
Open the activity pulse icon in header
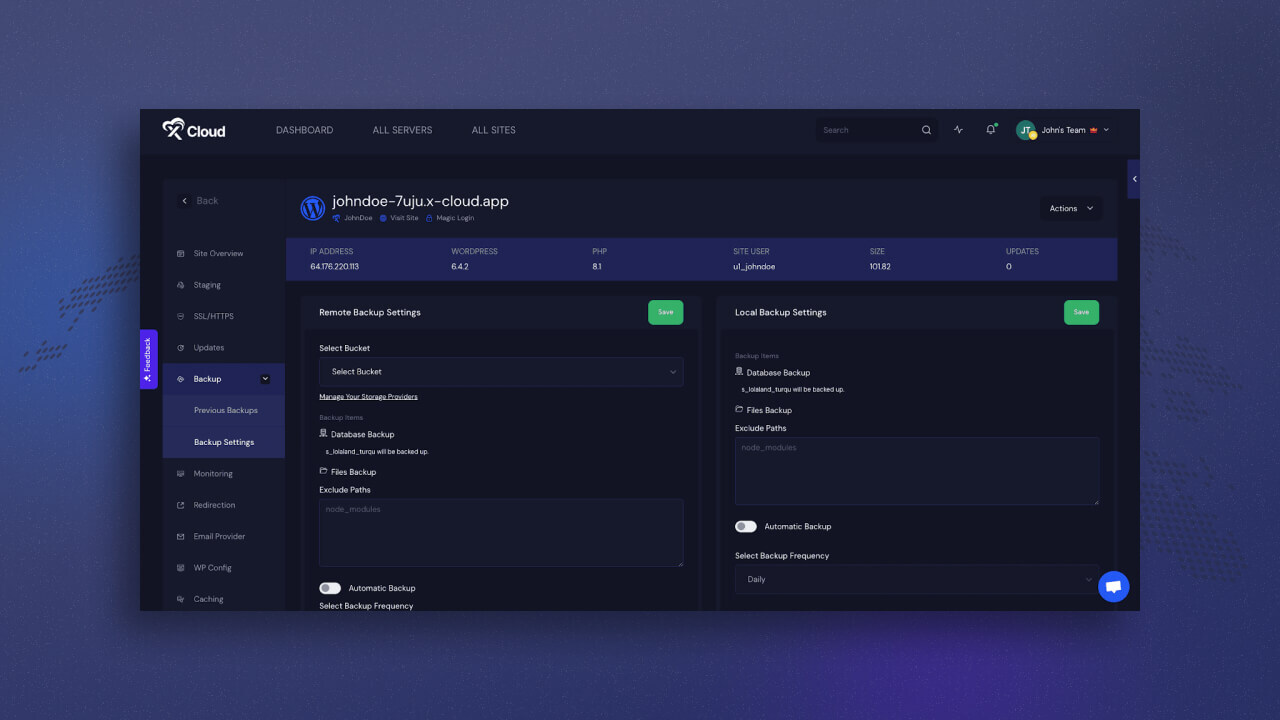click(x=958, y=130)
